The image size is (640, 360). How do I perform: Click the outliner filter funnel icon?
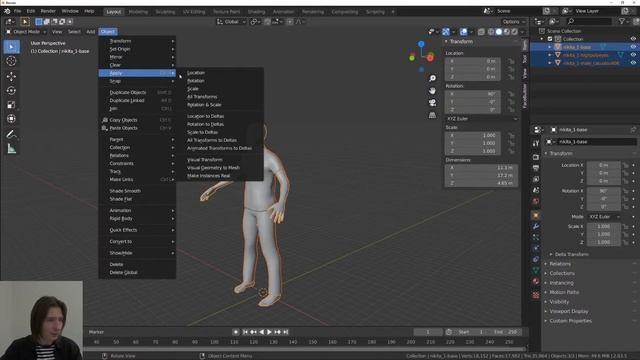click(622, 21)
